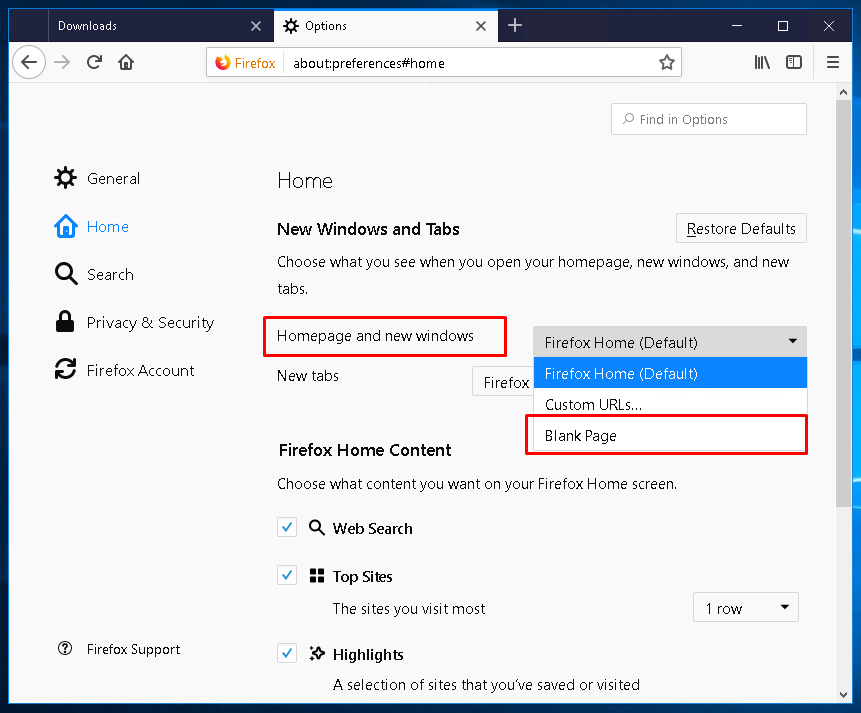861x713 pixels.
Task: Switch to the Options tab
Action: (385, 26)
